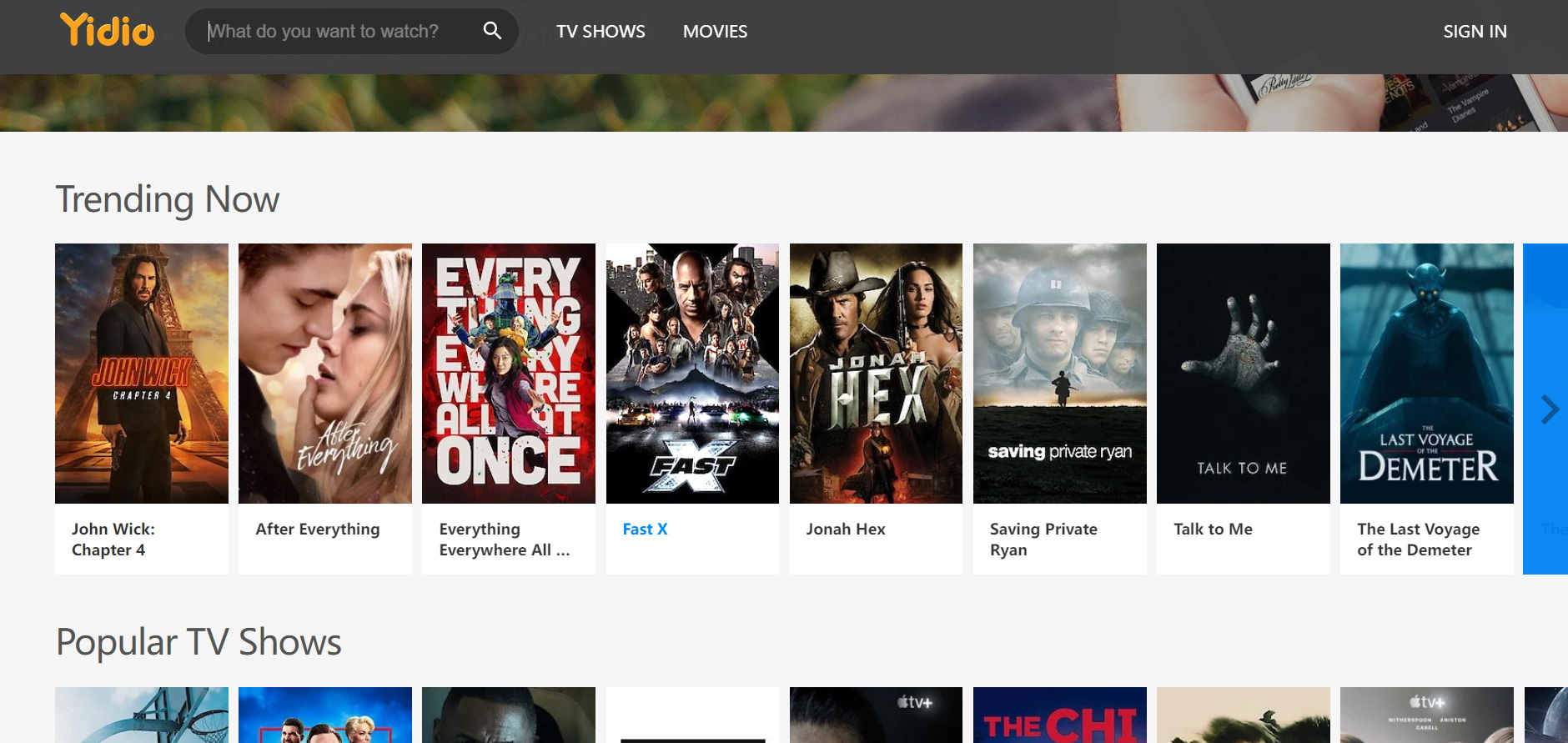Click the 'Popular TV Shows' heading
1568x743 pixels.
[199, 643]
